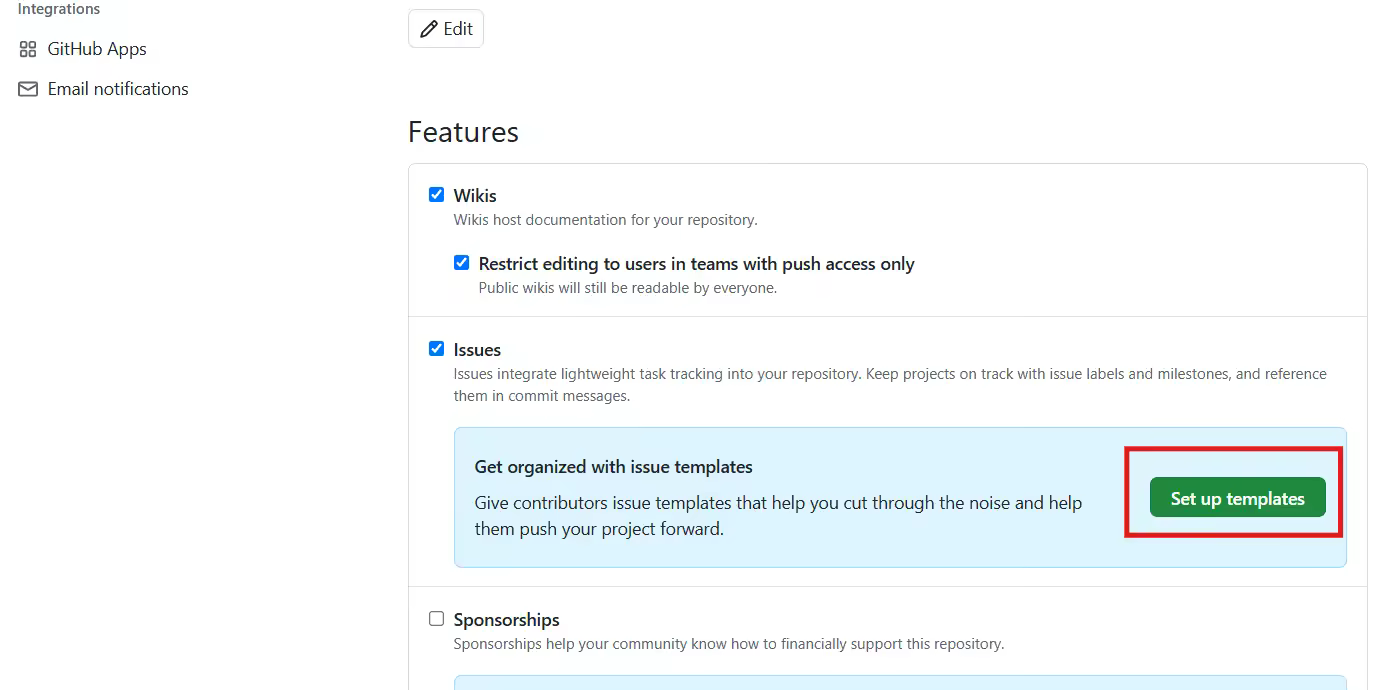Click the Set up templates button
The width and height of the screenshot is (1386, 690).
coord(1237,497)
